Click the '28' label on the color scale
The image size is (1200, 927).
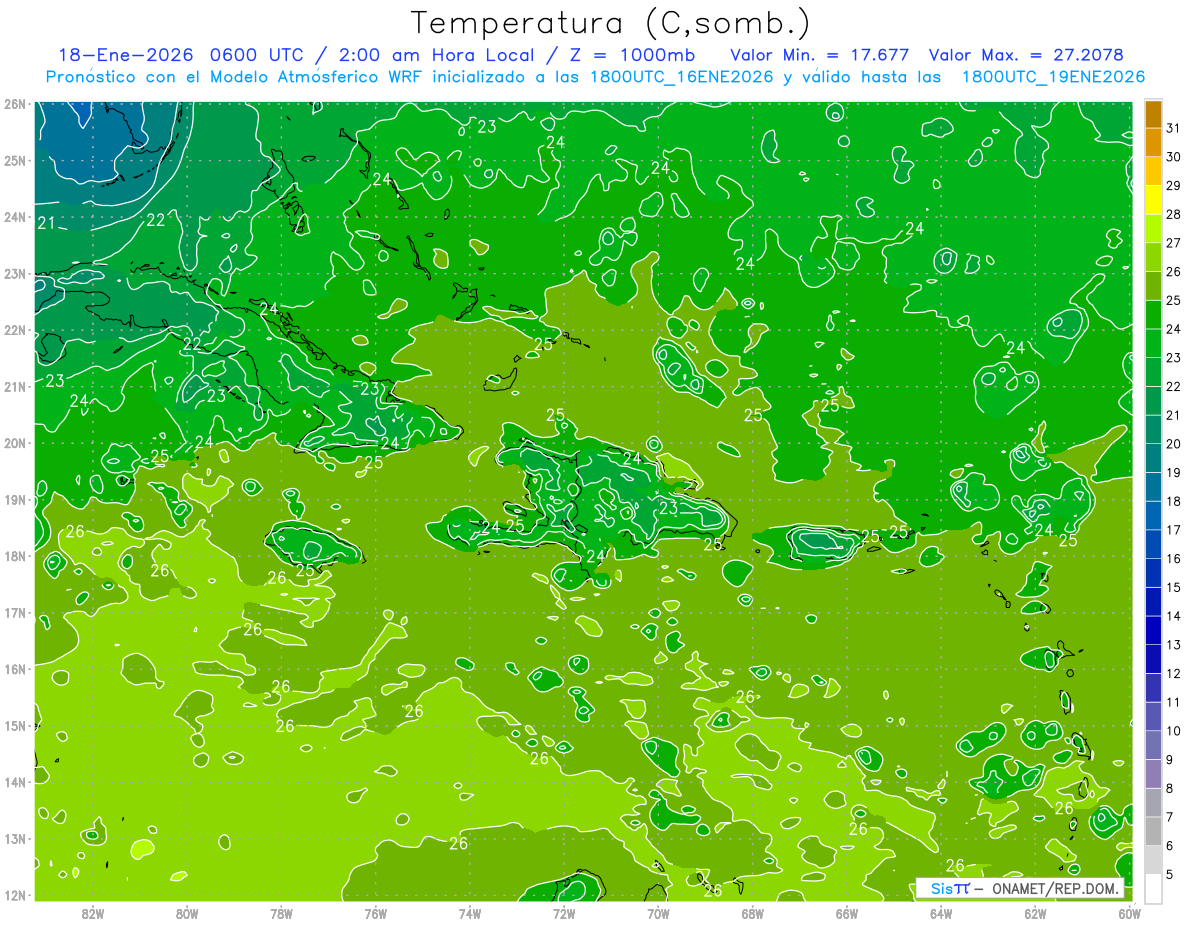(1174, 214)
